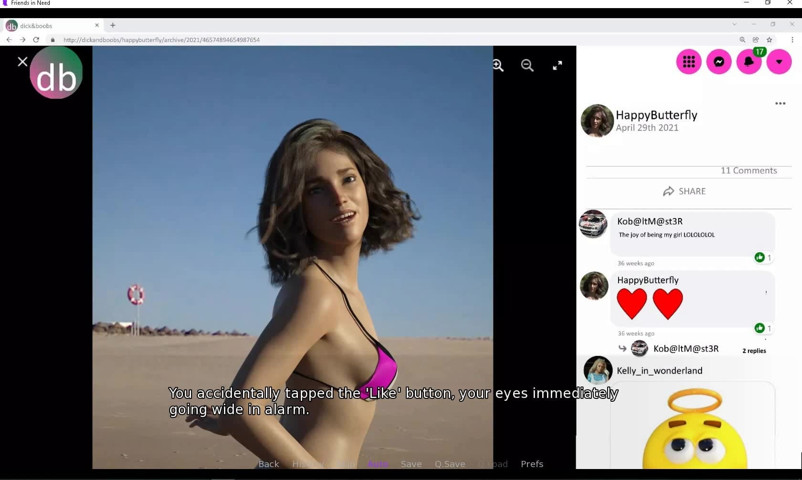The width and height of the screenshot is (802, 480).
Task: Click the address bar padlock icon
Action: [x=52, y=39]
